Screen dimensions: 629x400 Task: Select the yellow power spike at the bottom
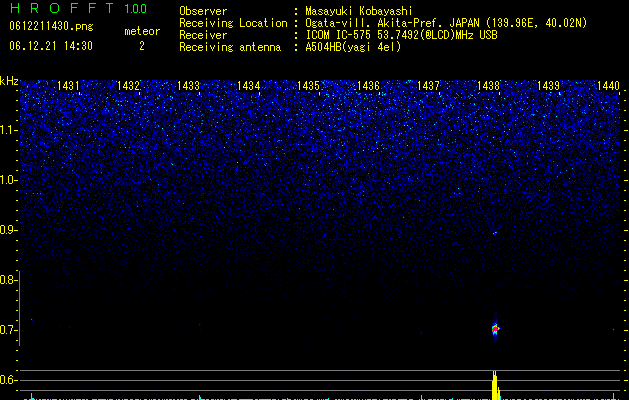pyautogui.click(x=495, y=385)
